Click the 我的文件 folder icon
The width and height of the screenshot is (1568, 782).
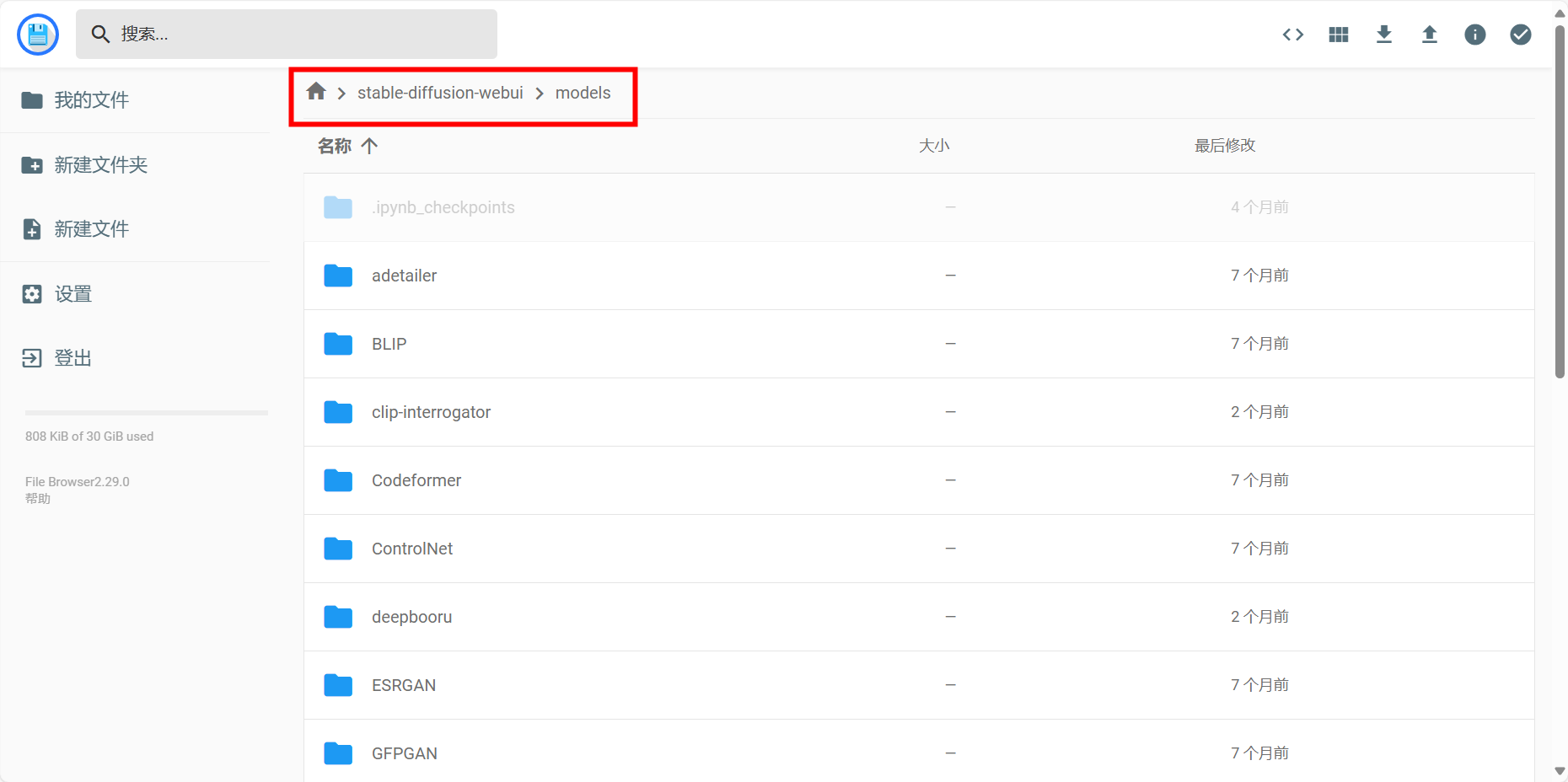[x=32, y=100]
